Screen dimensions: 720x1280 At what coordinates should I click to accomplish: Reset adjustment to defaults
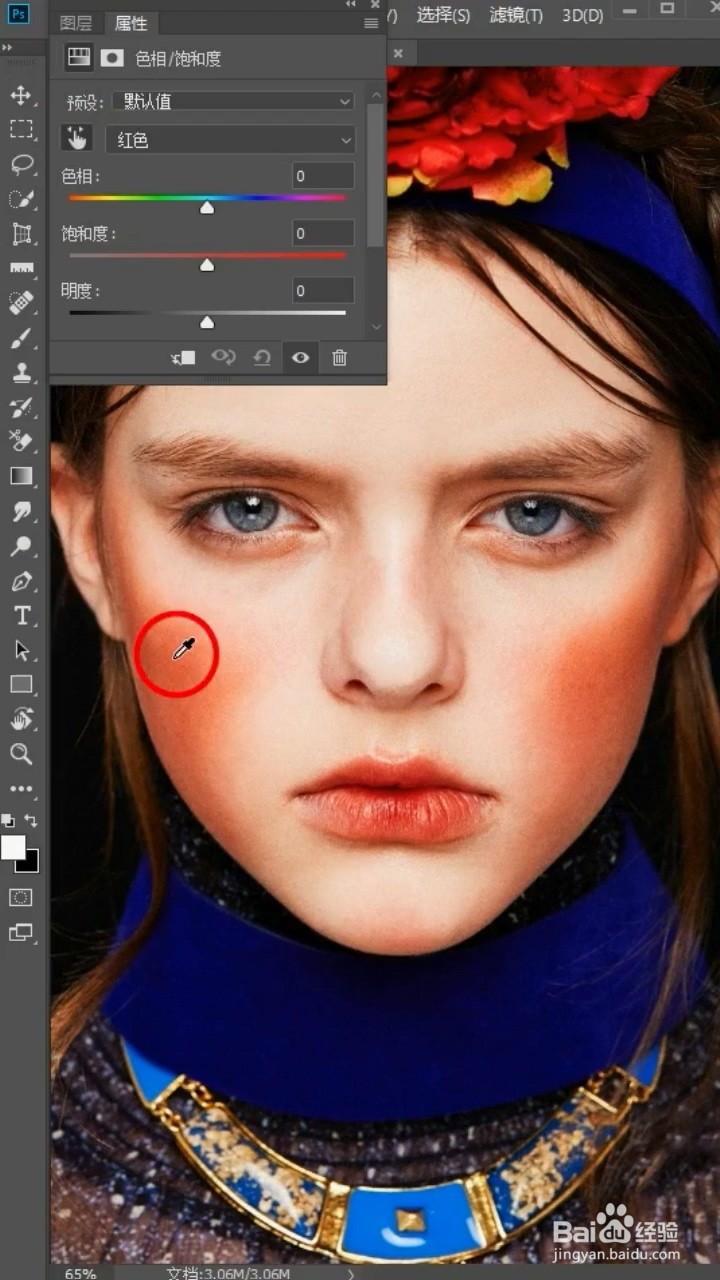pyautogui.click(x=262, y=357)
